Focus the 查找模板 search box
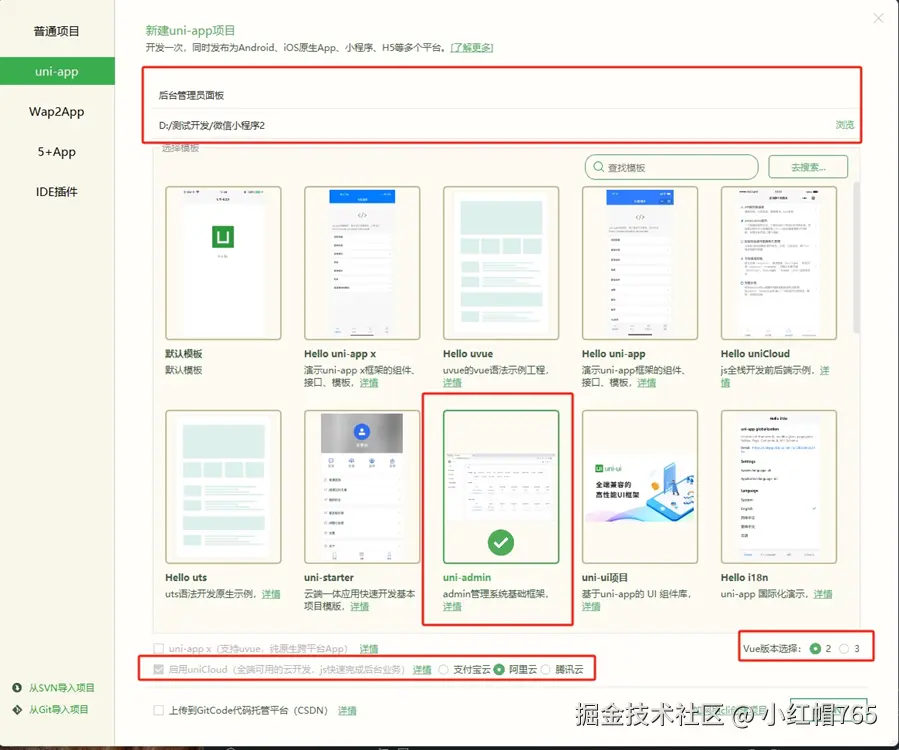This screenshot has height=750, width=899. pyautogui.click(x=671, y=167)
